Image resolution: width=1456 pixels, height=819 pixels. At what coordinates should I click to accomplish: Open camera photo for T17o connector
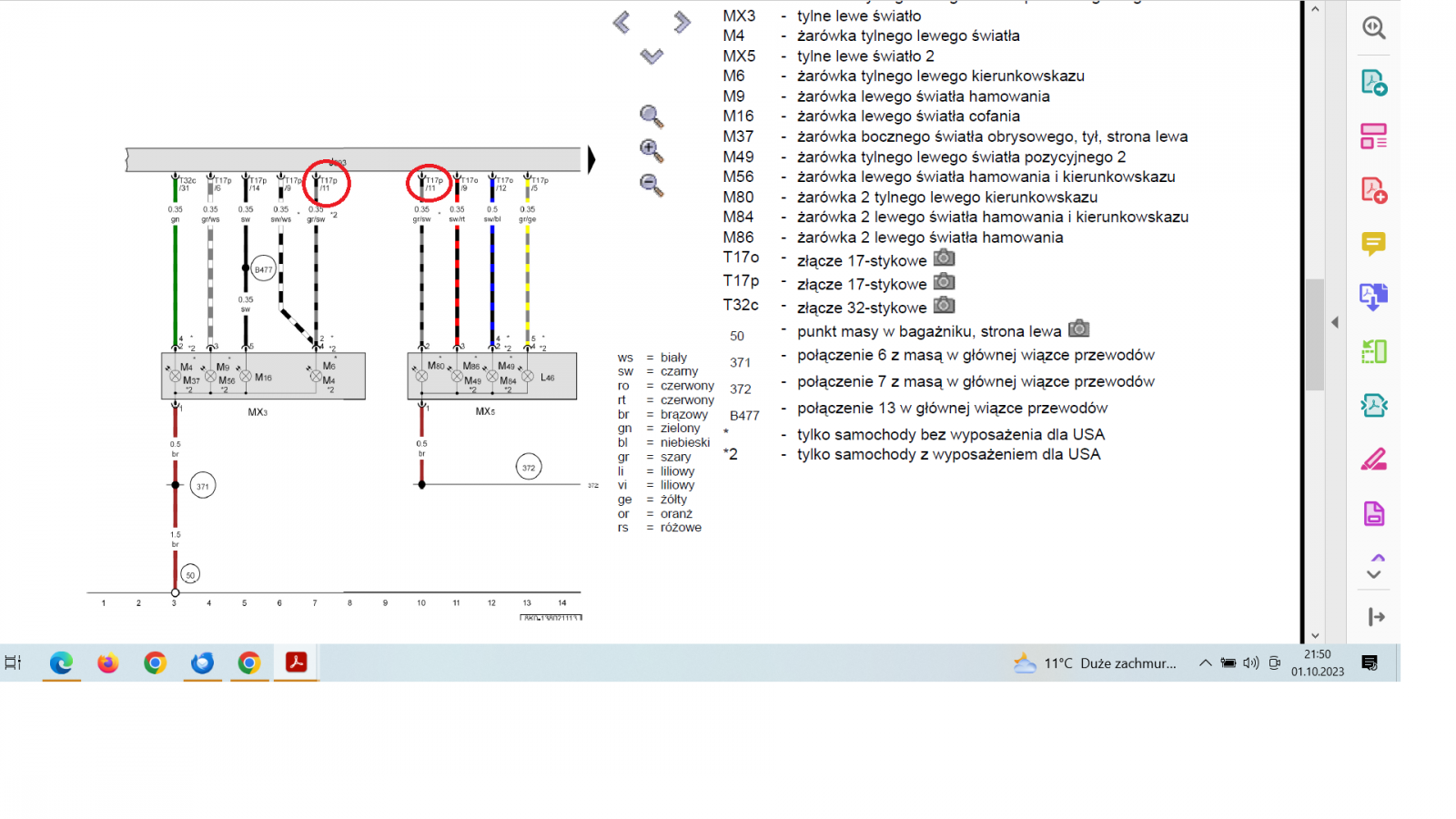[945, 258]
